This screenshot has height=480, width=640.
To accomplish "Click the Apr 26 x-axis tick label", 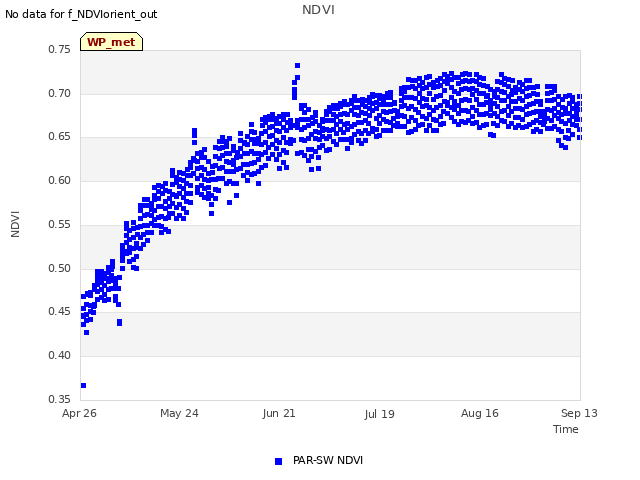I will (x=79, y=413).
